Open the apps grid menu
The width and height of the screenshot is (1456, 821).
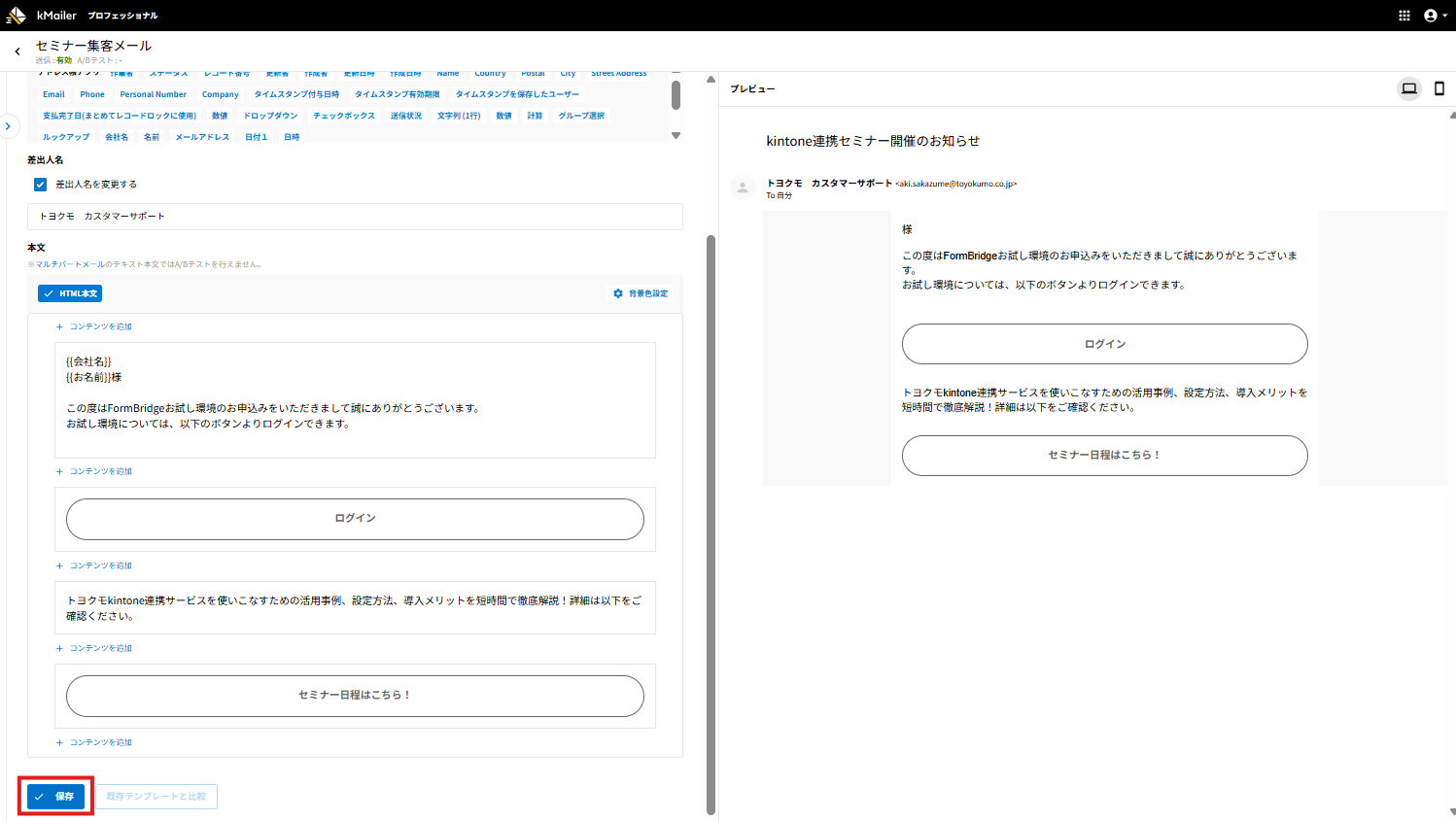pyautogui.click(x=1404, y=16)
